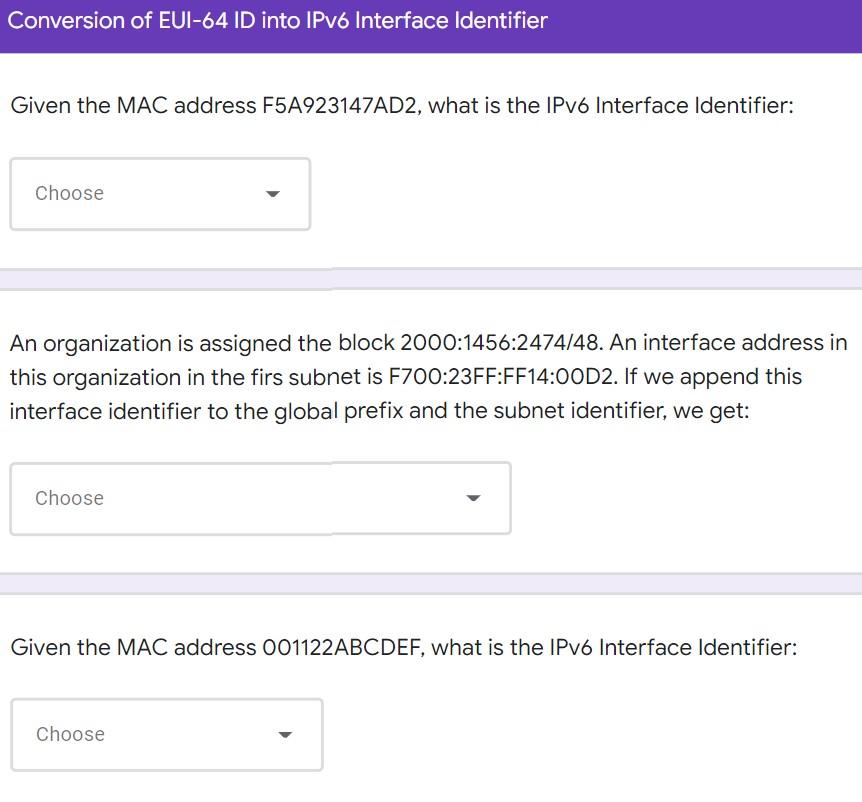Click the purple EUI-64 conversion header banner

(x=431, y=20)
